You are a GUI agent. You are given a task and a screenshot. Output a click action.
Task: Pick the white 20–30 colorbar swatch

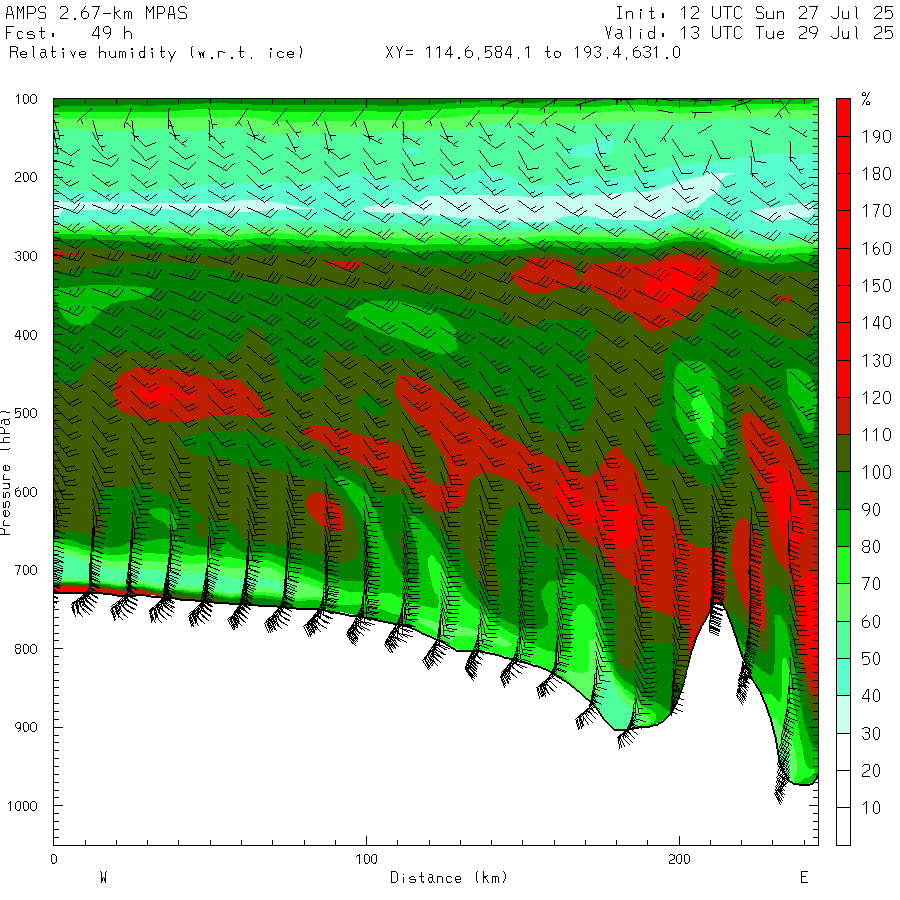(843, 752)
